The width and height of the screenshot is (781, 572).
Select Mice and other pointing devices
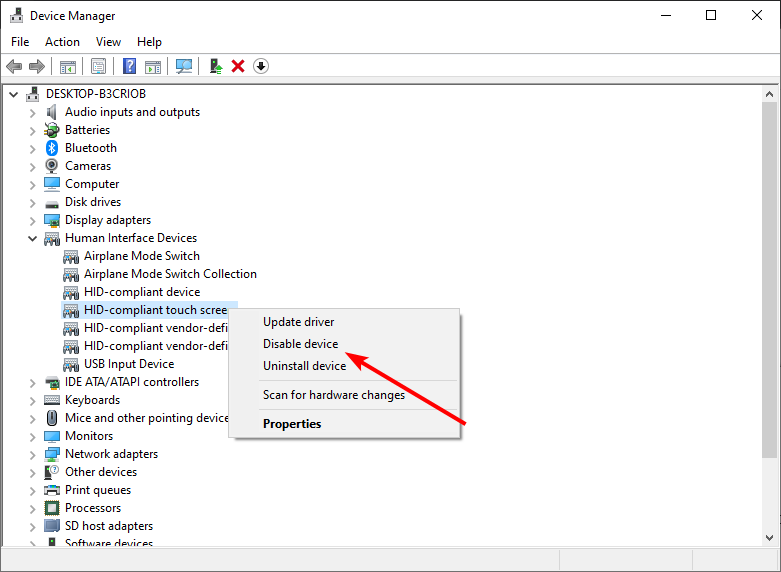coord(146,418)
